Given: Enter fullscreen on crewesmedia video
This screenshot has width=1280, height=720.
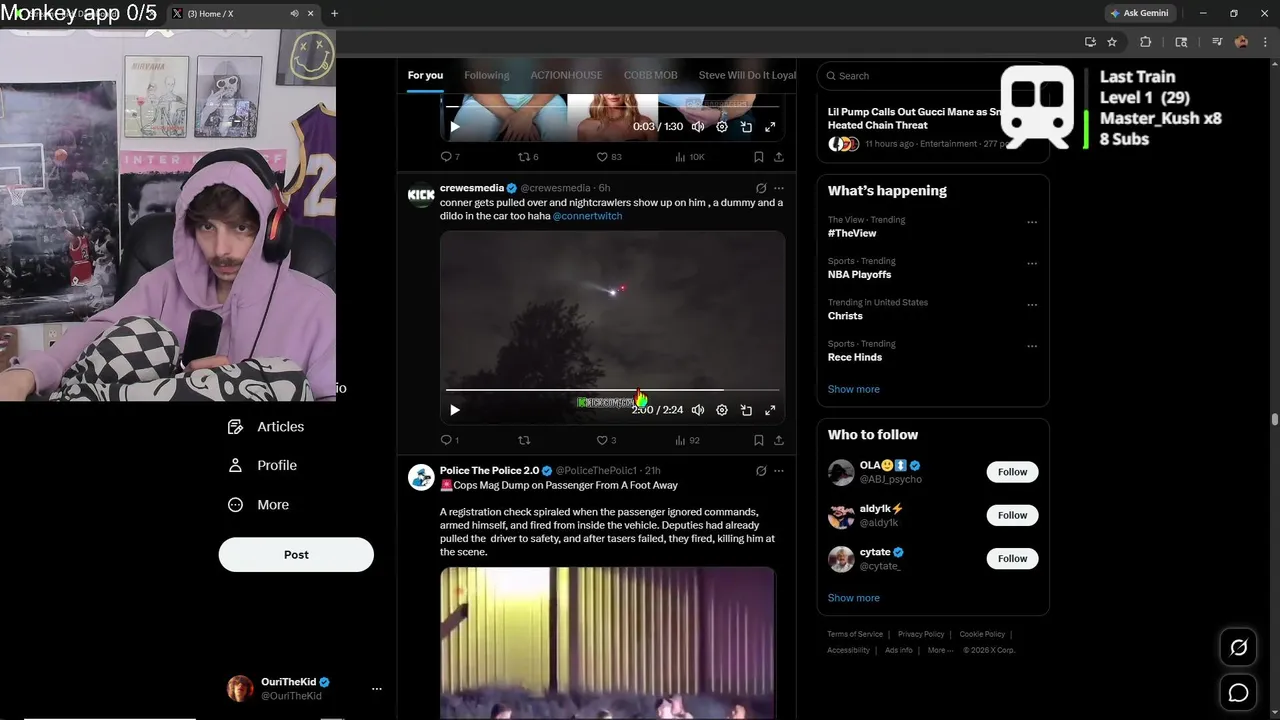Looking at the screenshot, I should coord(770,410).
